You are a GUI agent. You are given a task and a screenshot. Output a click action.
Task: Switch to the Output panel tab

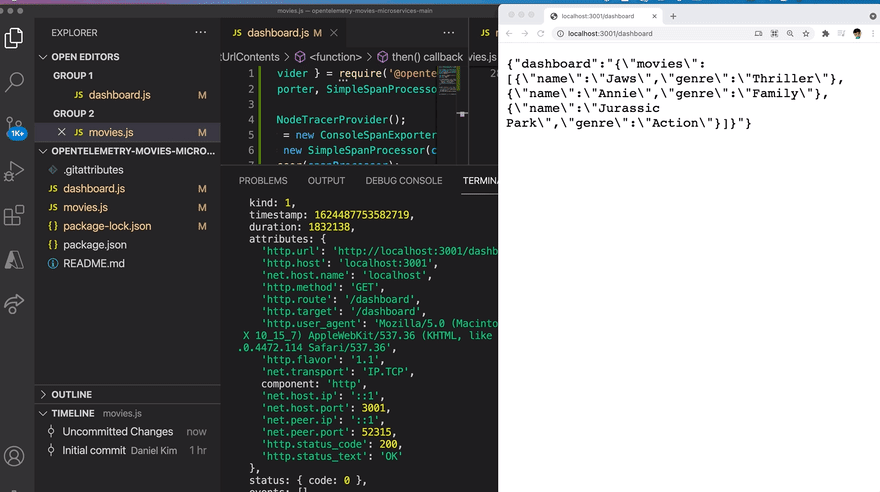coord(326,181)
